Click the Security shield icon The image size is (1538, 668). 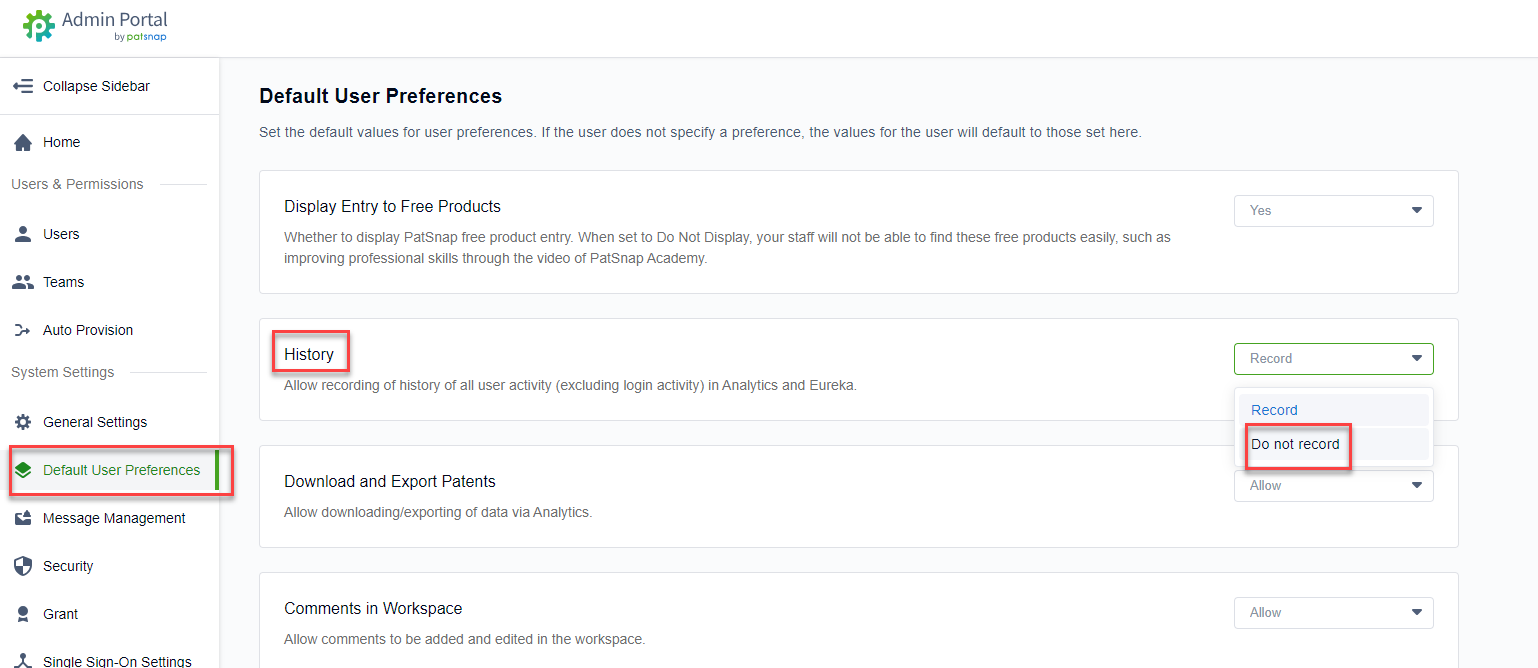tap(23, 566)
